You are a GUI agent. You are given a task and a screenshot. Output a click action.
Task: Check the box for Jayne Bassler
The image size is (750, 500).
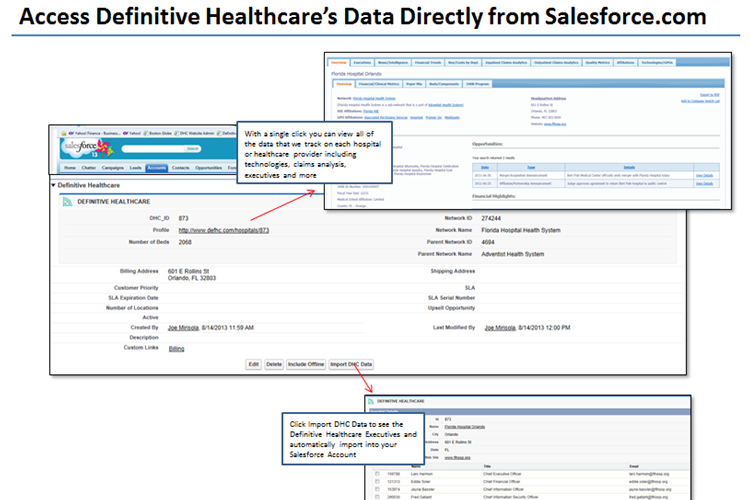pos(377,489)
